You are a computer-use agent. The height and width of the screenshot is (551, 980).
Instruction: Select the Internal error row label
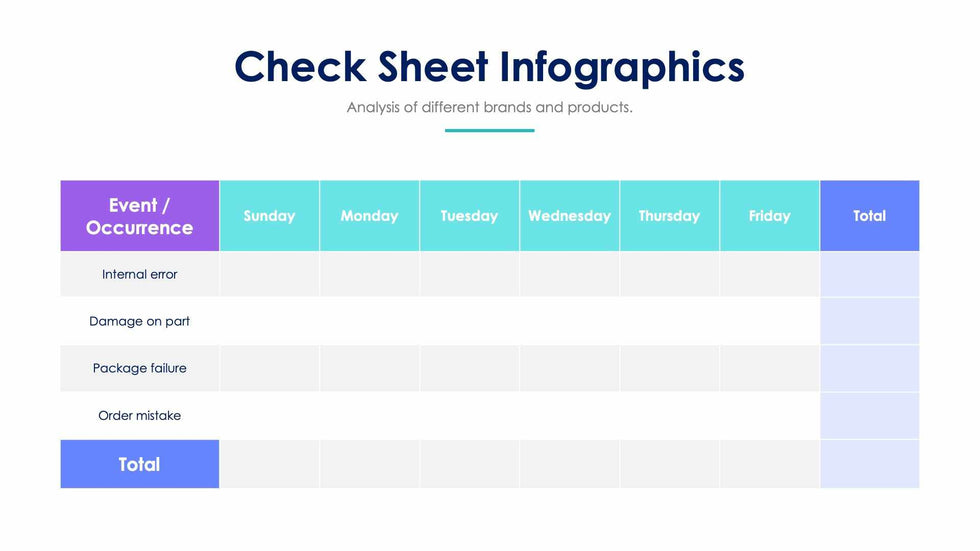pos(139,274)
